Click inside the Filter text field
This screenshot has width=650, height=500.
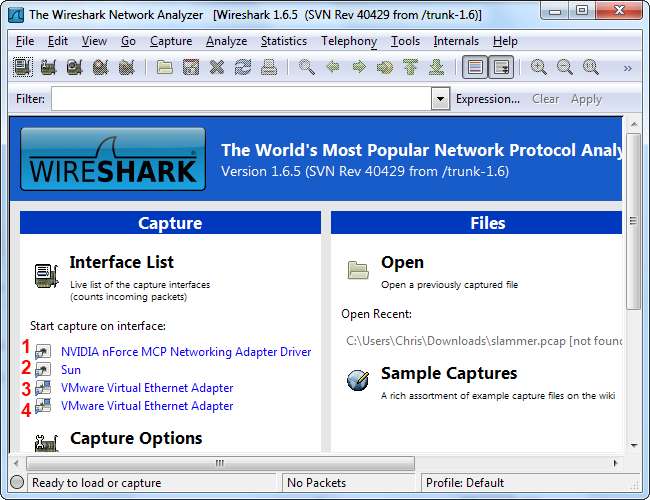click(x=240, y=99)
